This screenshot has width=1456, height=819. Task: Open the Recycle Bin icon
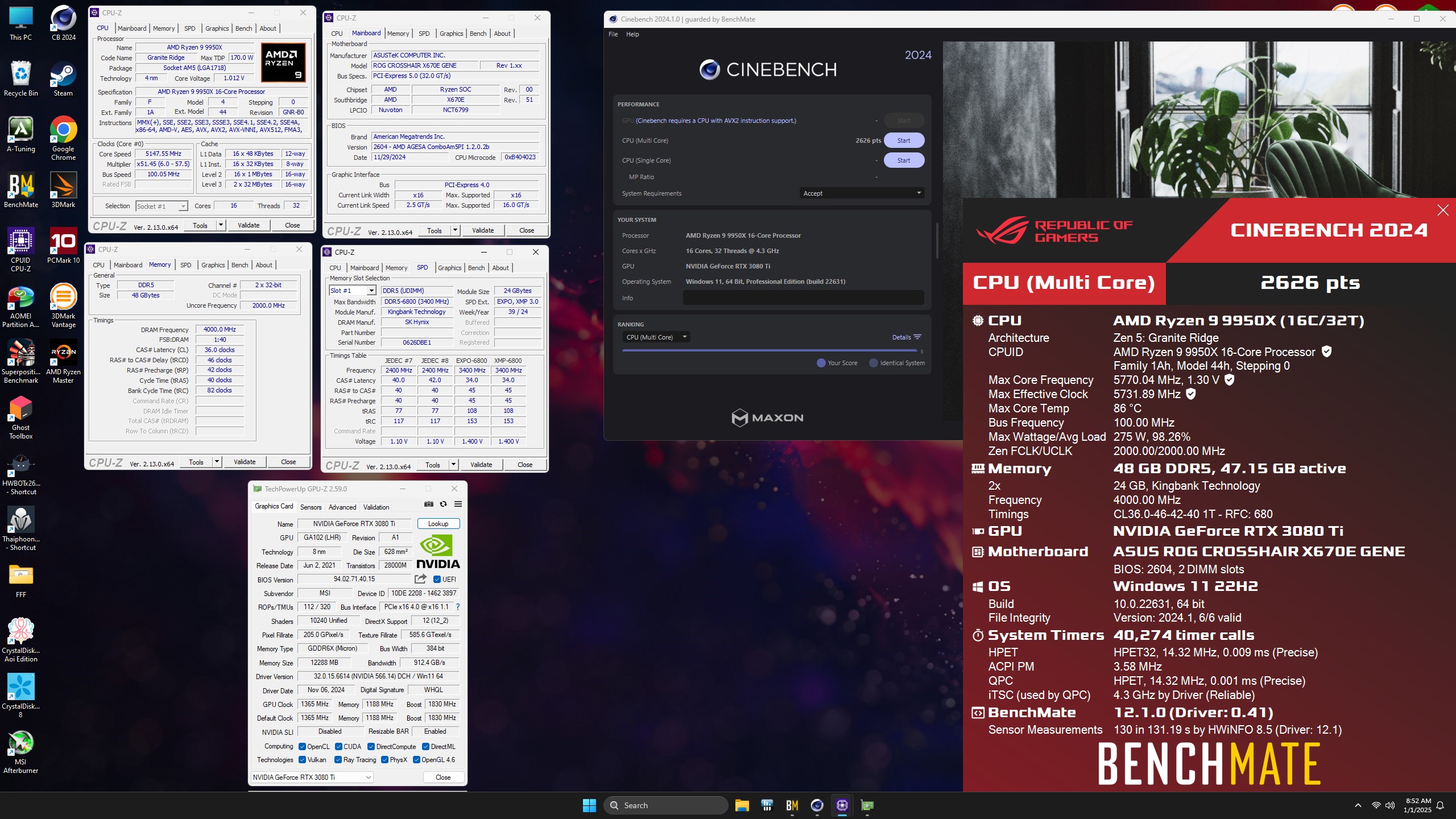[21, 80]
